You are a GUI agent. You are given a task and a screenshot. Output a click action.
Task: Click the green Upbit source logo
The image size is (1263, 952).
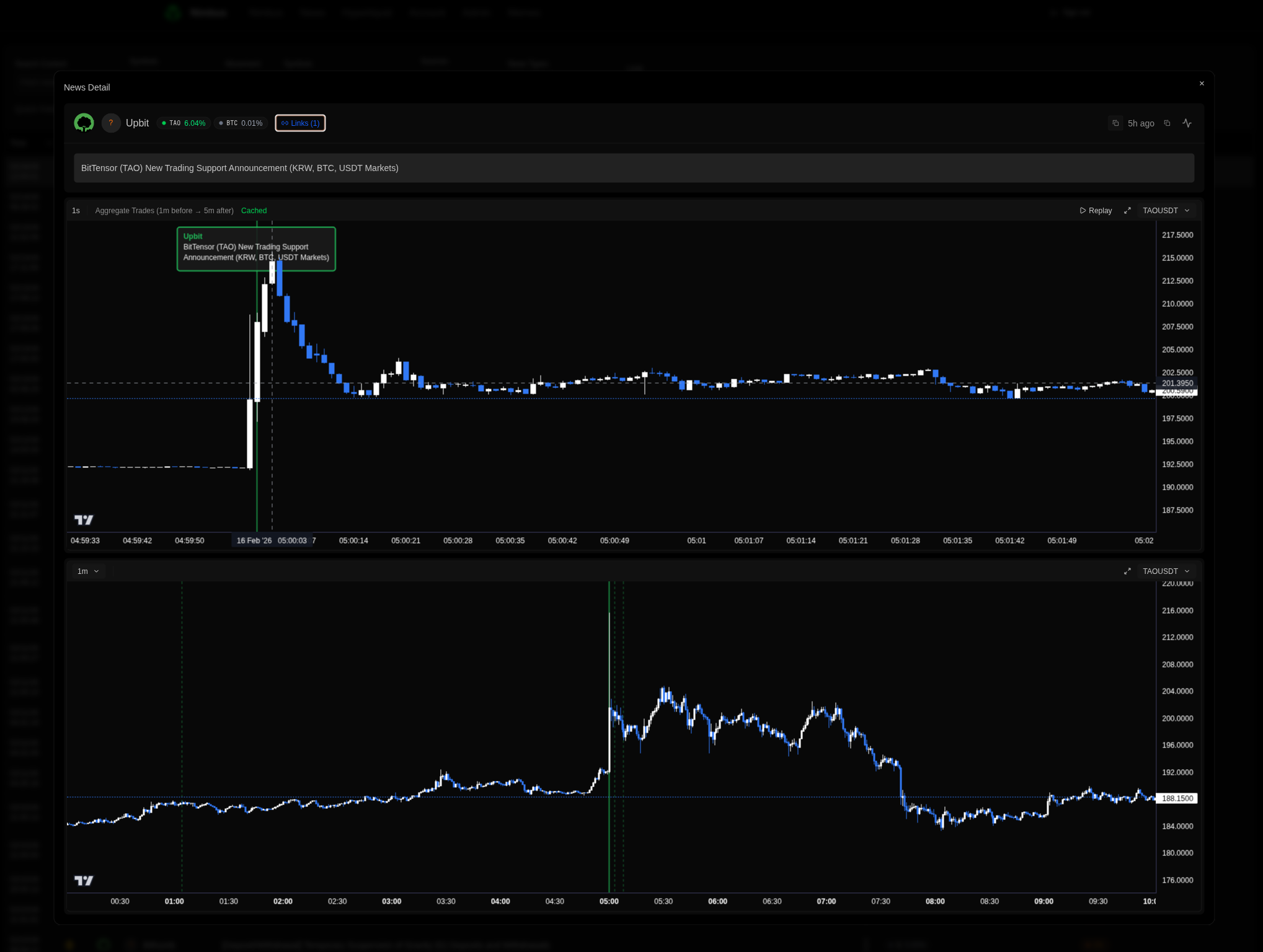coord(84,123)
